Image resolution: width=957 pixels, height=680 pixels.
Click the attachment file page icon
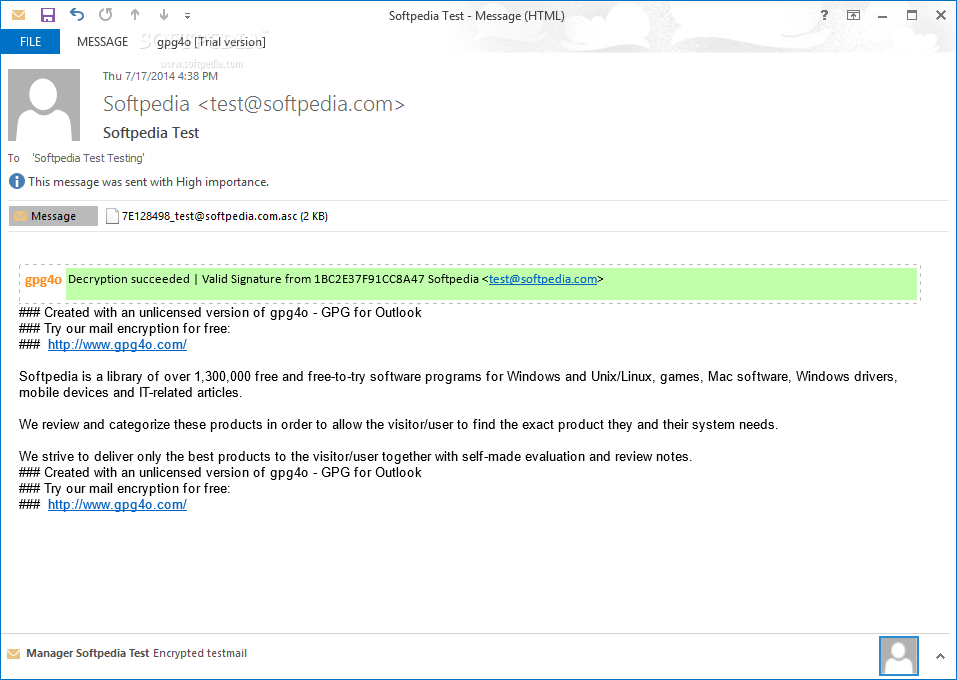pyautogui.click(x=112, y=216)
